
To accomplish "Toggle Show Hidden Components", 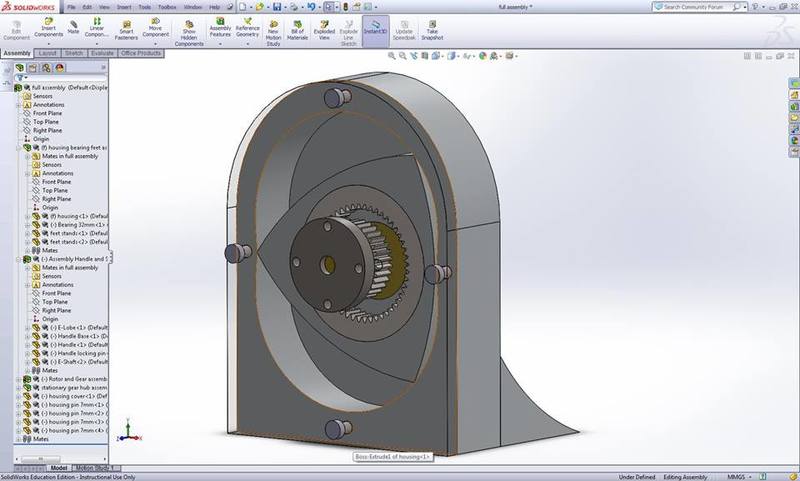I will pos(188,28).
